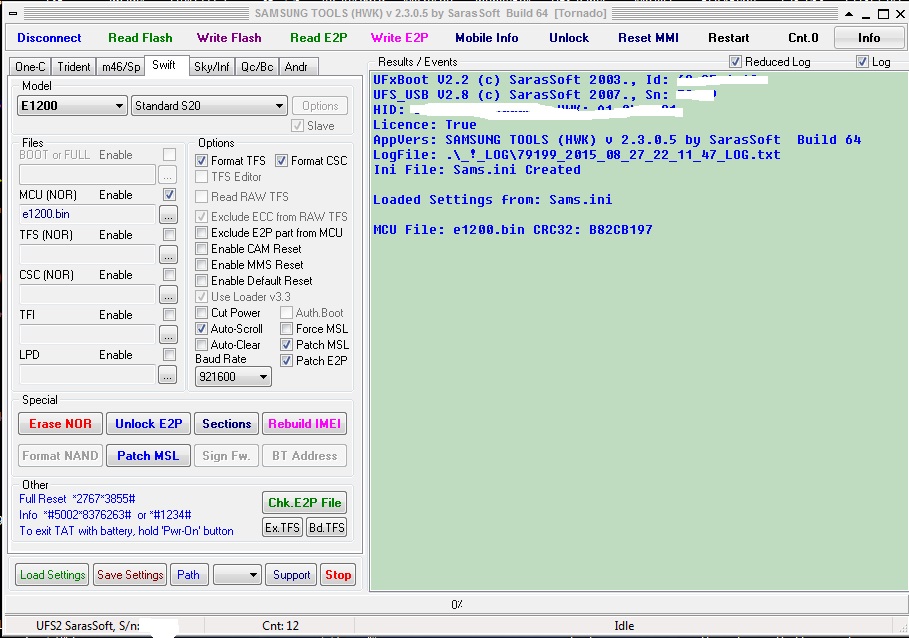Click Write Flash command
The width and height of the screenshot is (909, 638).
coord(229,38)
